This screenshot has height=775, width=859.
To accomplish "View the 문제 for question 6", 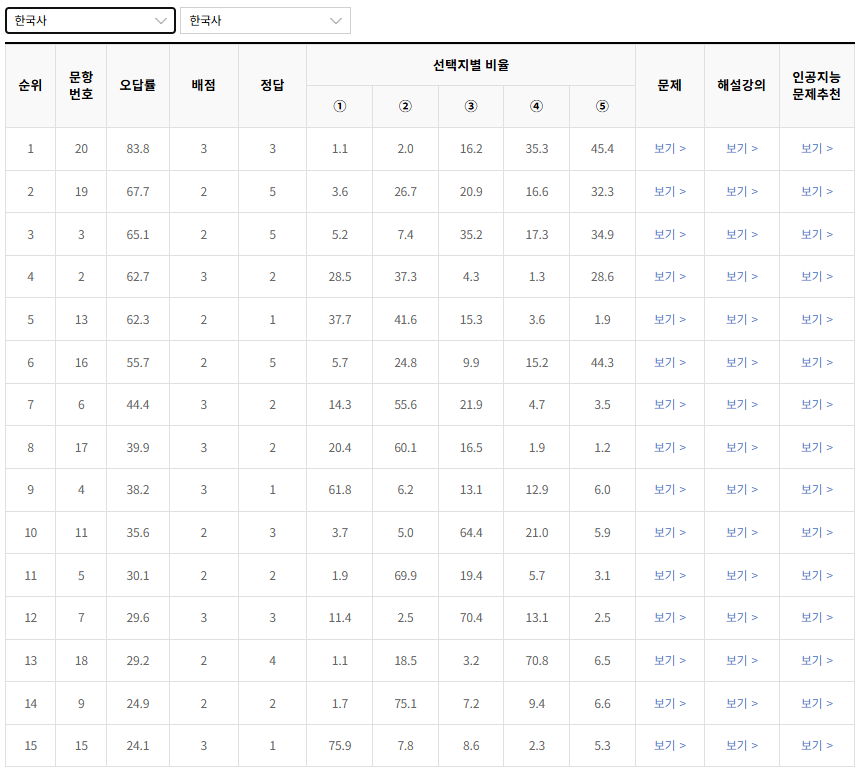I will point(670,404).
